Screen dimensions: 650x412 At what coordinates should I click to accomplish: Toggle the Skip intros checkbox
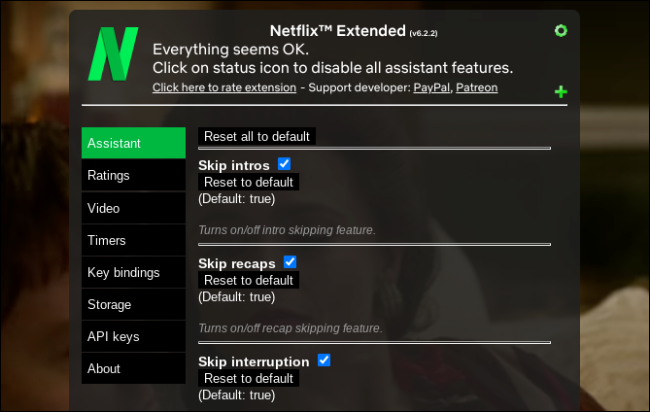click(284, 163)
